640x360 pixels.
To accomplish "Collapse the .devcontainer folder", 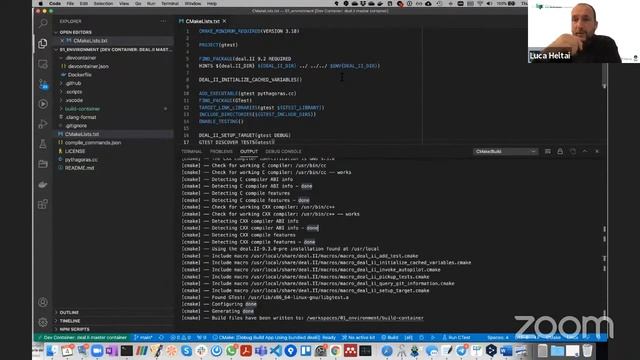I will tap(80, 58).
